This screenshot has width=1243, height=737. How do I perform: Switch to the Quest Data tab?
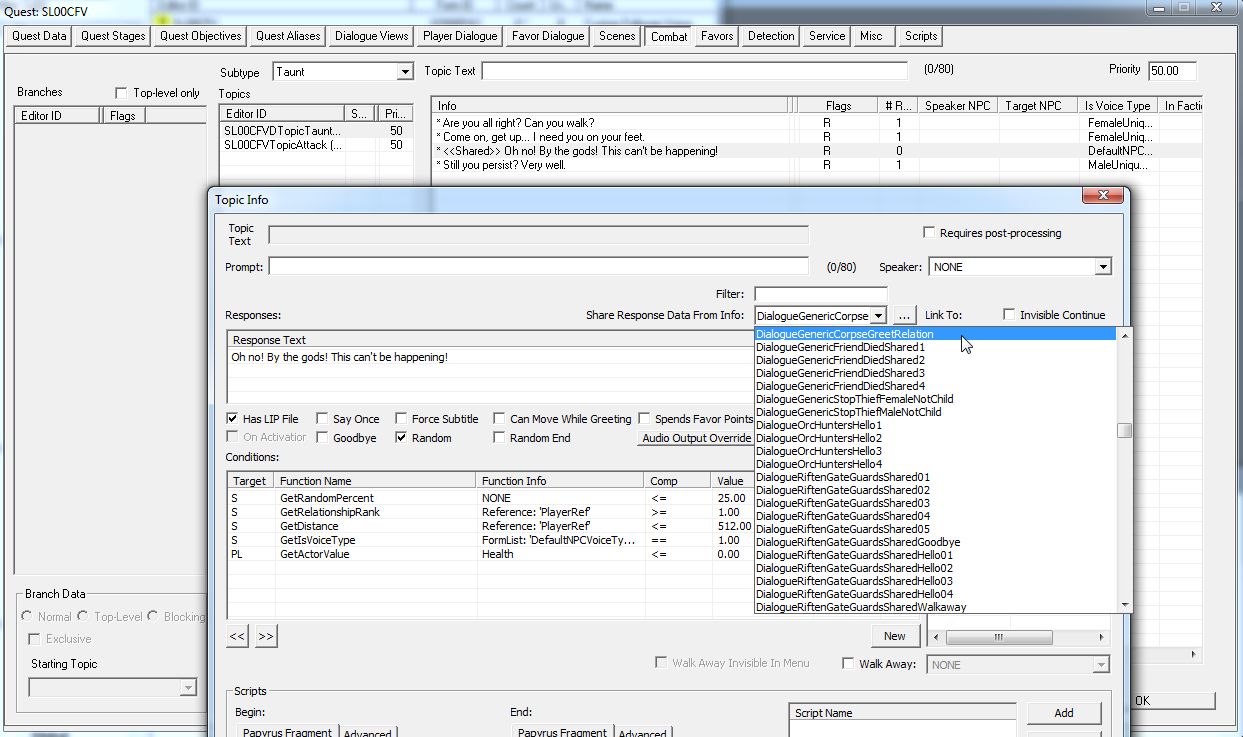(40, 36)
